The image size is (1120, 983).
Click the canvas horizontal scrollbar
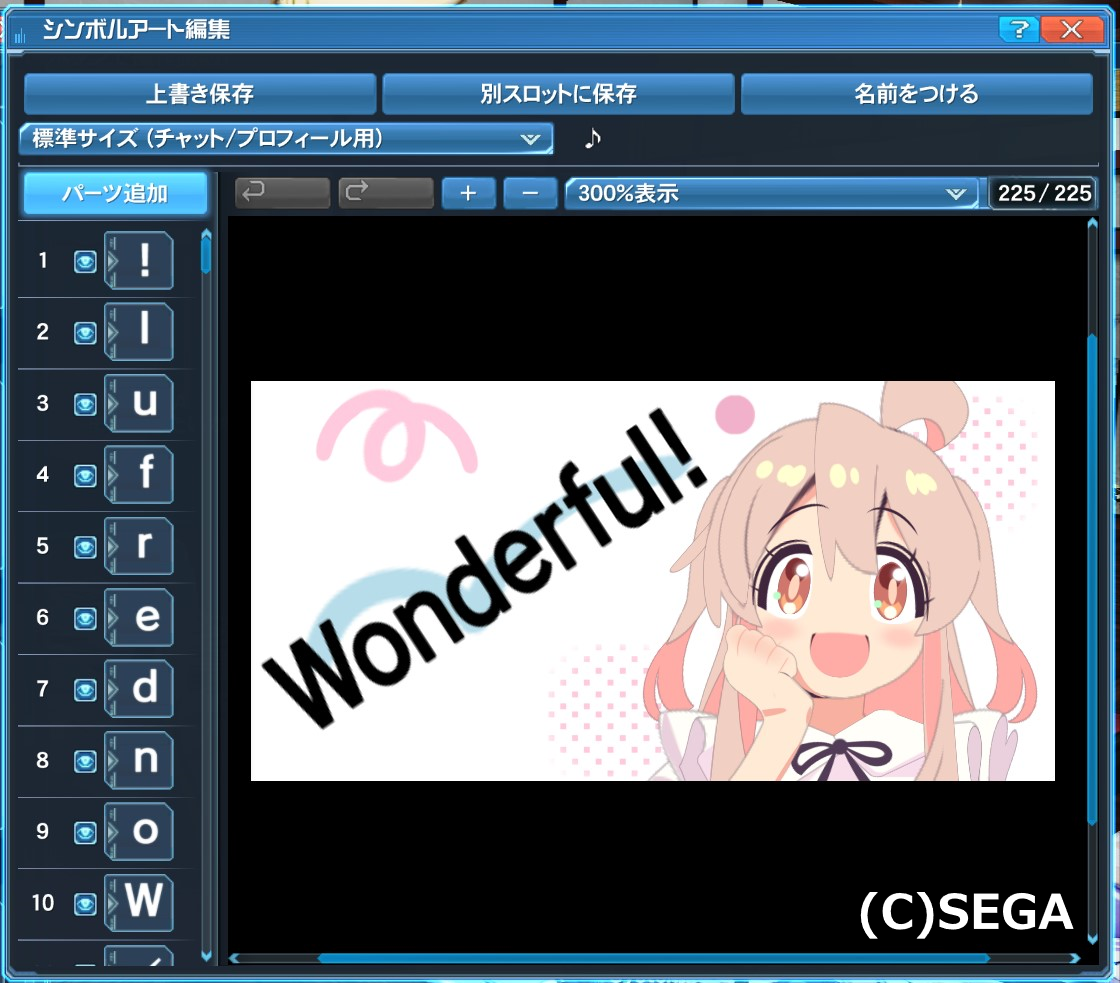click(654, 958)
